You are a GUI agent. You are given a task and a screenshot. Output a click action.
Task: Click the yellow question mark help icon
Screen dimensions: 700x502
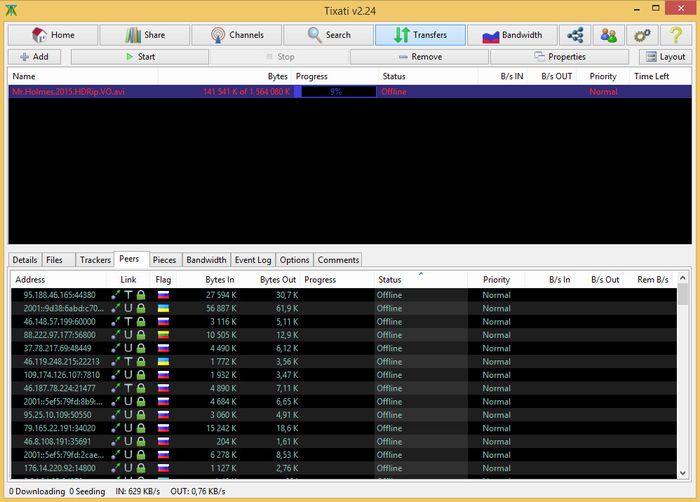(676, 35)
